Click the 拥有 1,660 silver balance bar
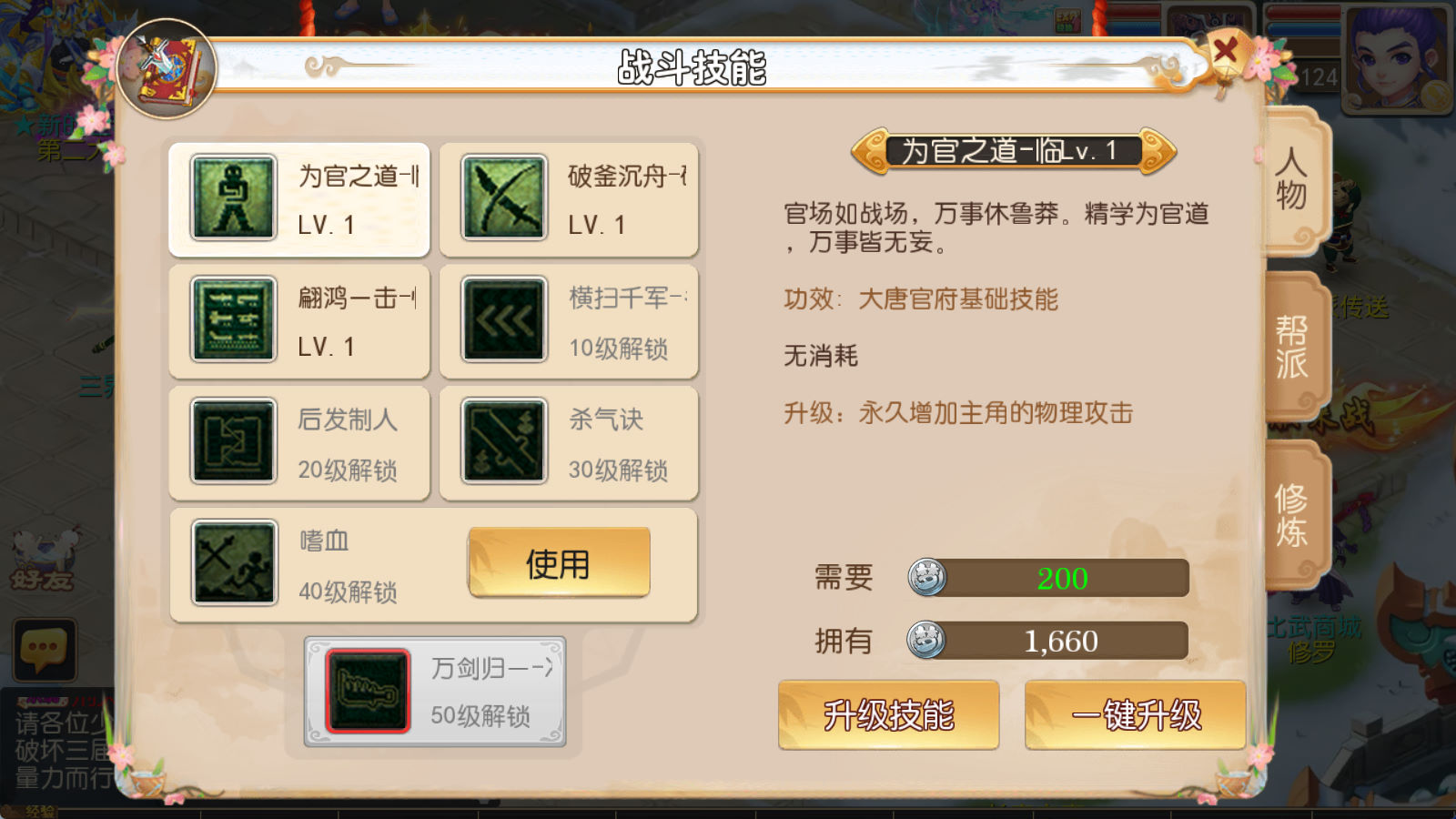Image resolution: width=1456 pixels, height=819 pixels. tap(1048, 641)
